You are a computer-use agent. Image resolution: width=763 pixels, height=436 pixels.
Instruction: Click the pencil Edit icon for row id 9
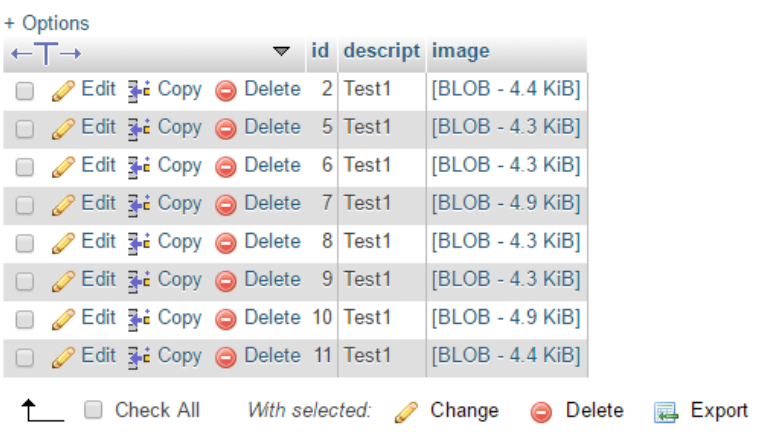(64, 280)
